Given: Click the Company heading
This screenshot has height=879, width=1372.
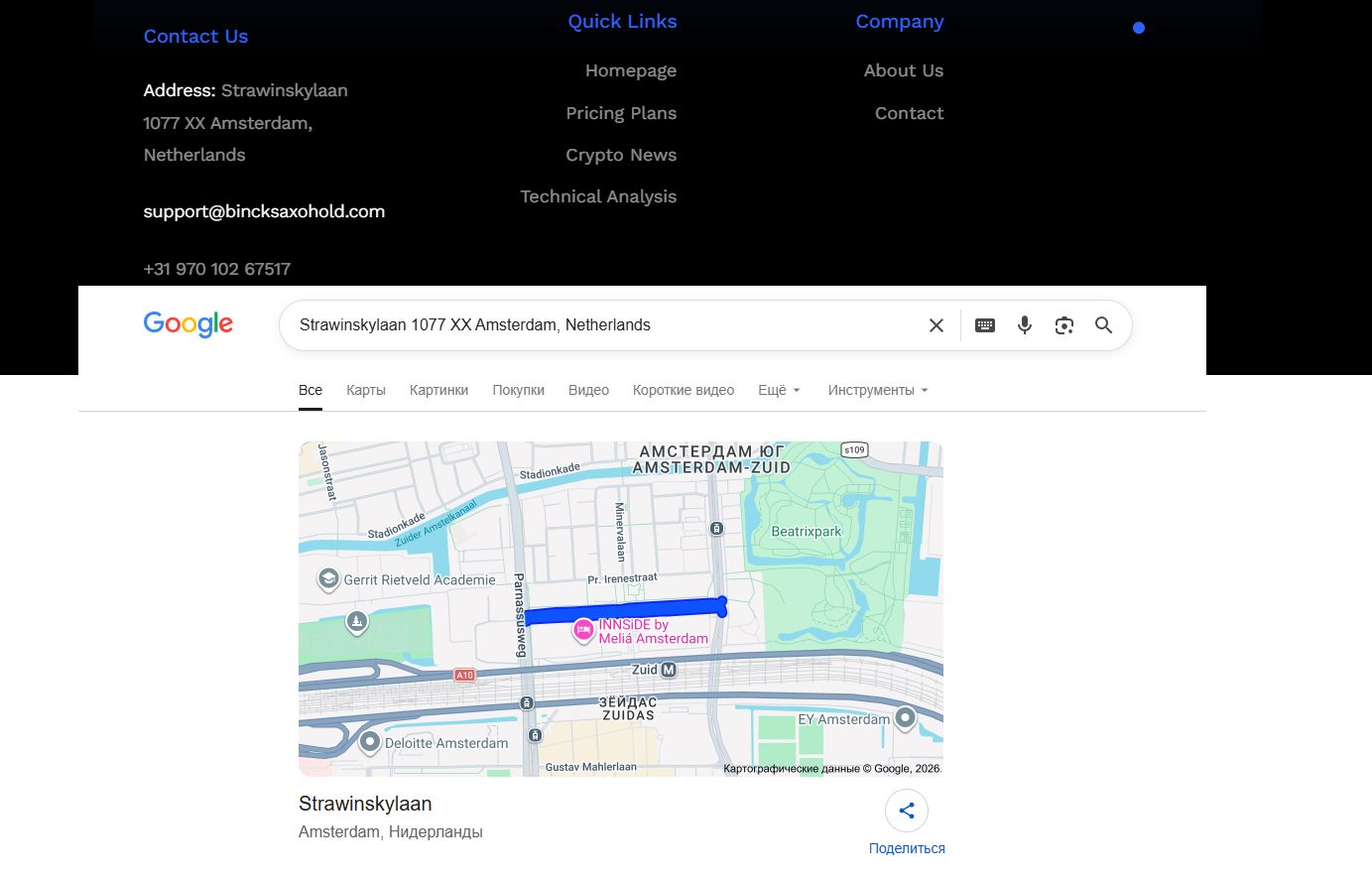Looking at the screenshot, I should click(x=900, y=22).
